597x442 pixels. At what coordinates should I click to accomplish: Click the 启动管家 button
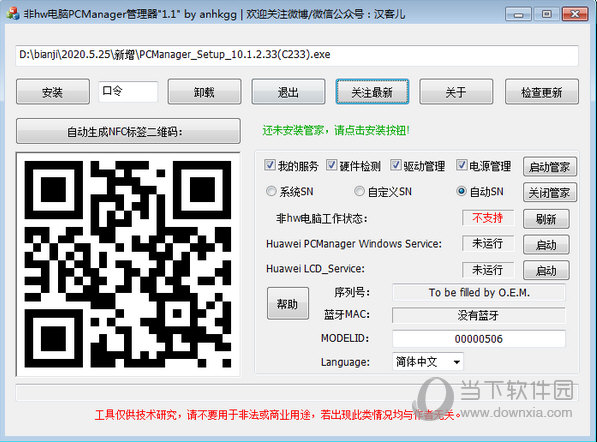coord(549,167)
